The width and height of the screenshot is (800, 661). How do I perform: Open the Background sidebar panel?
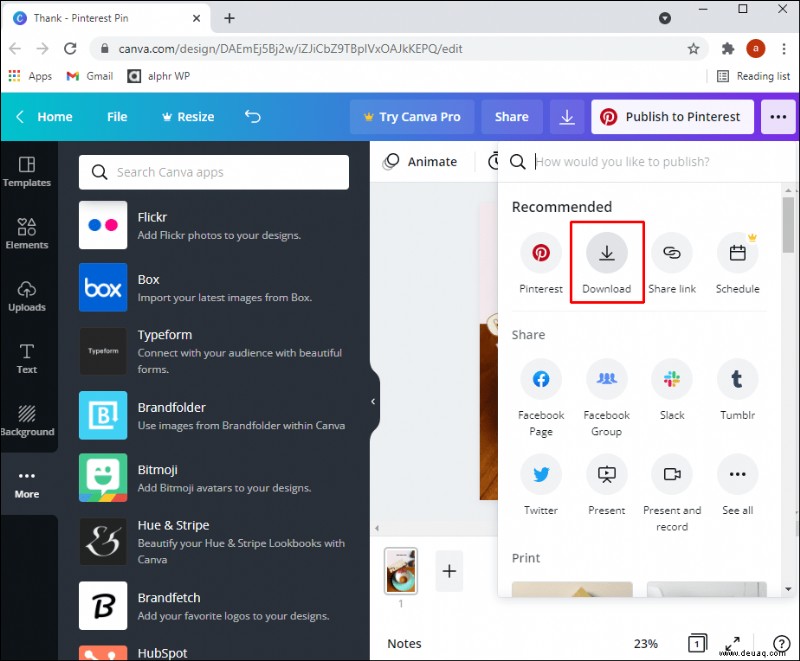(27, 421)
